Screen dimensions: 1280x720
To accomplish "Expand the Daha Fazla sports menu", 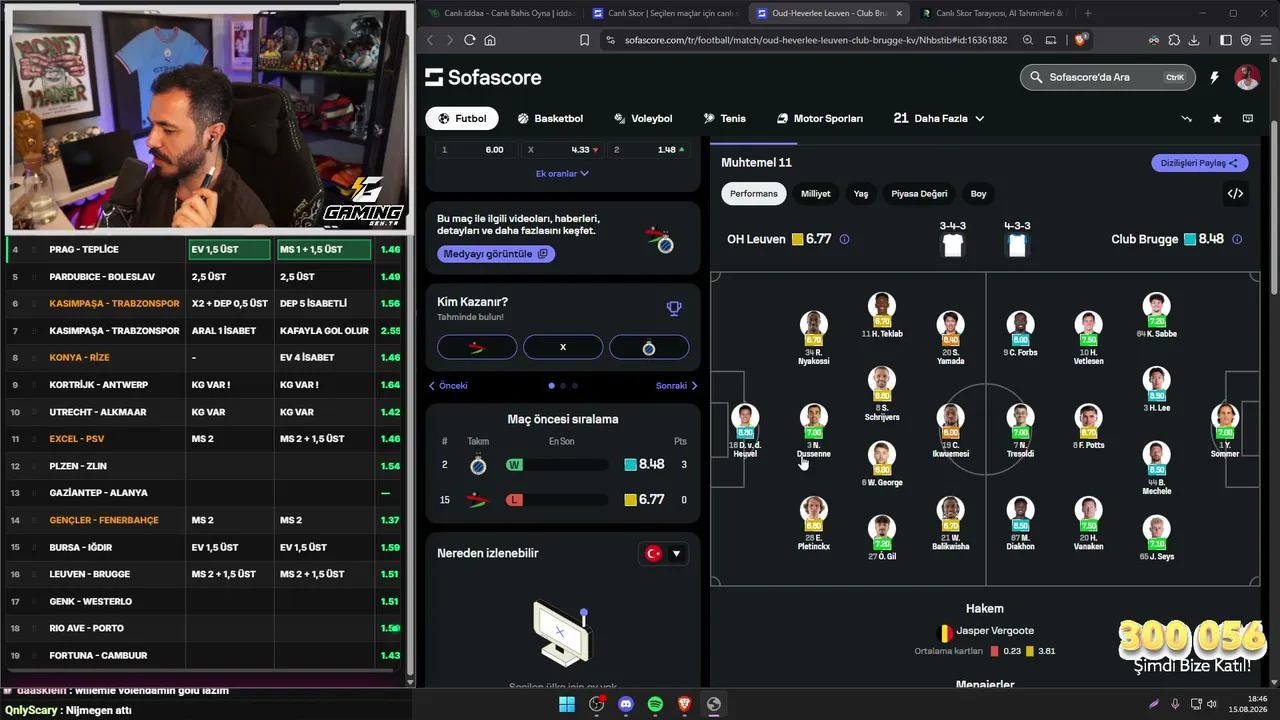I will point(939,118).
